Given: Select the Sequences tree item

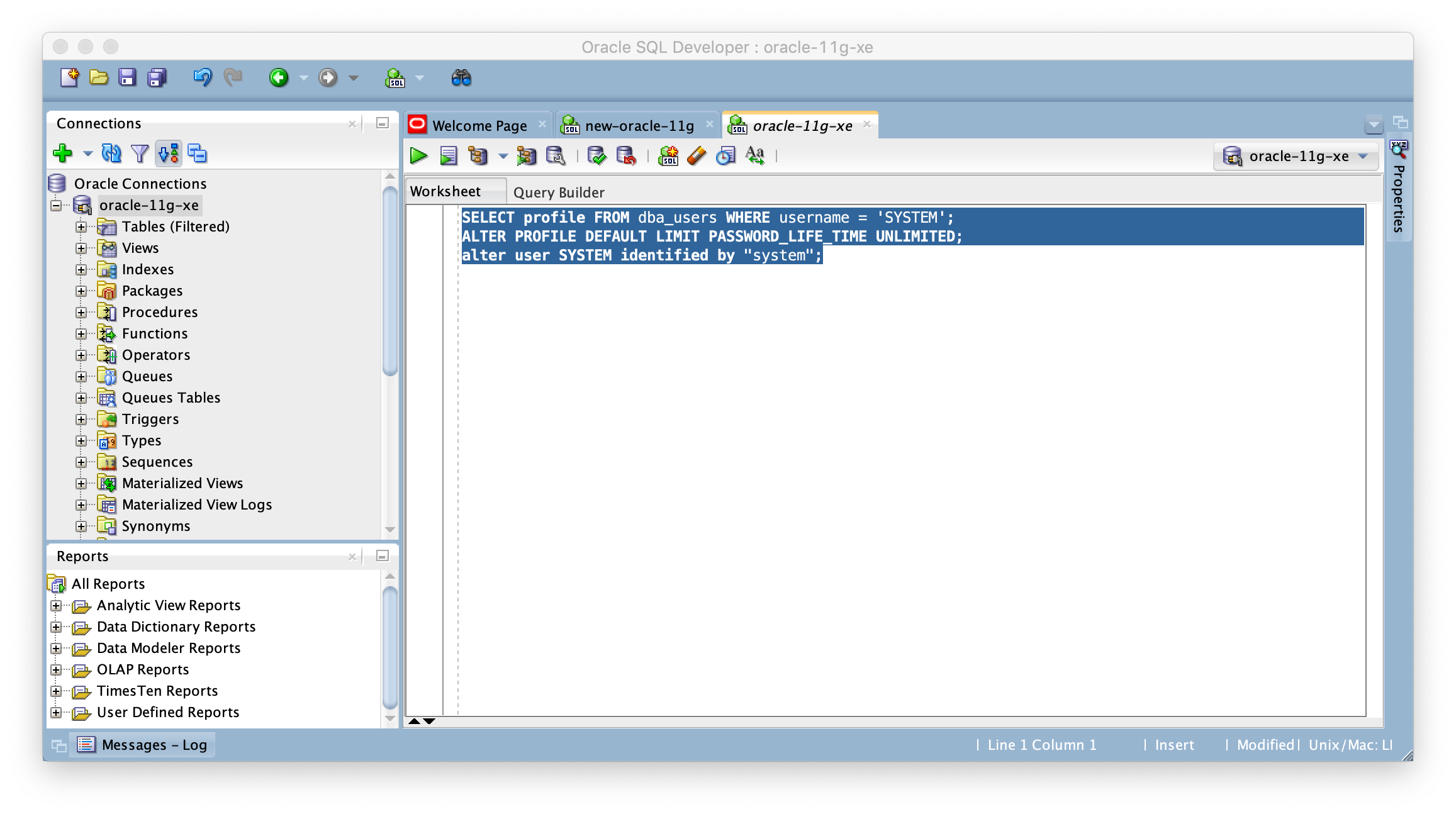Looking at the screenshot, I should click(x=157, y=462).
